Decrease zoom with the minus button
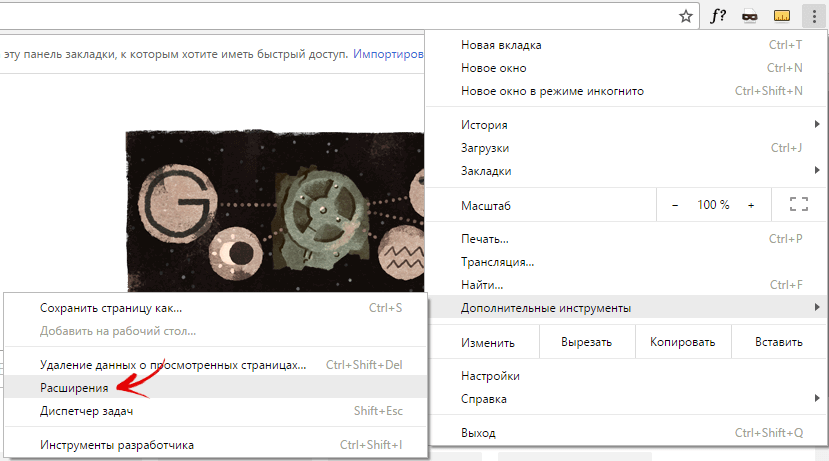 (675, 204)
